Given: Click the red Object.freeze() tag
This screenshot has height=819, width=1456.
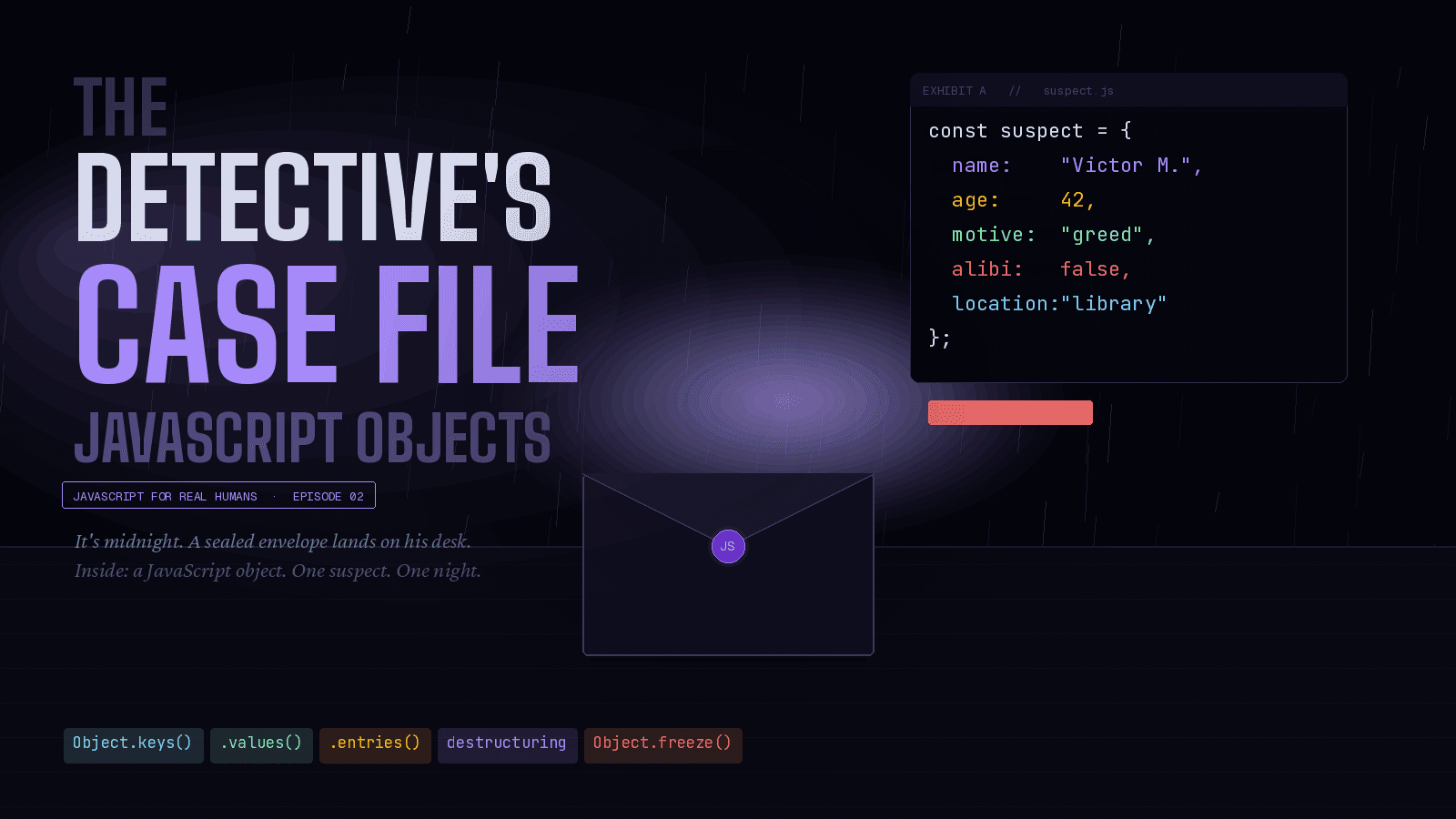Looking at the screenshot, I should click(x=662, y=743).
